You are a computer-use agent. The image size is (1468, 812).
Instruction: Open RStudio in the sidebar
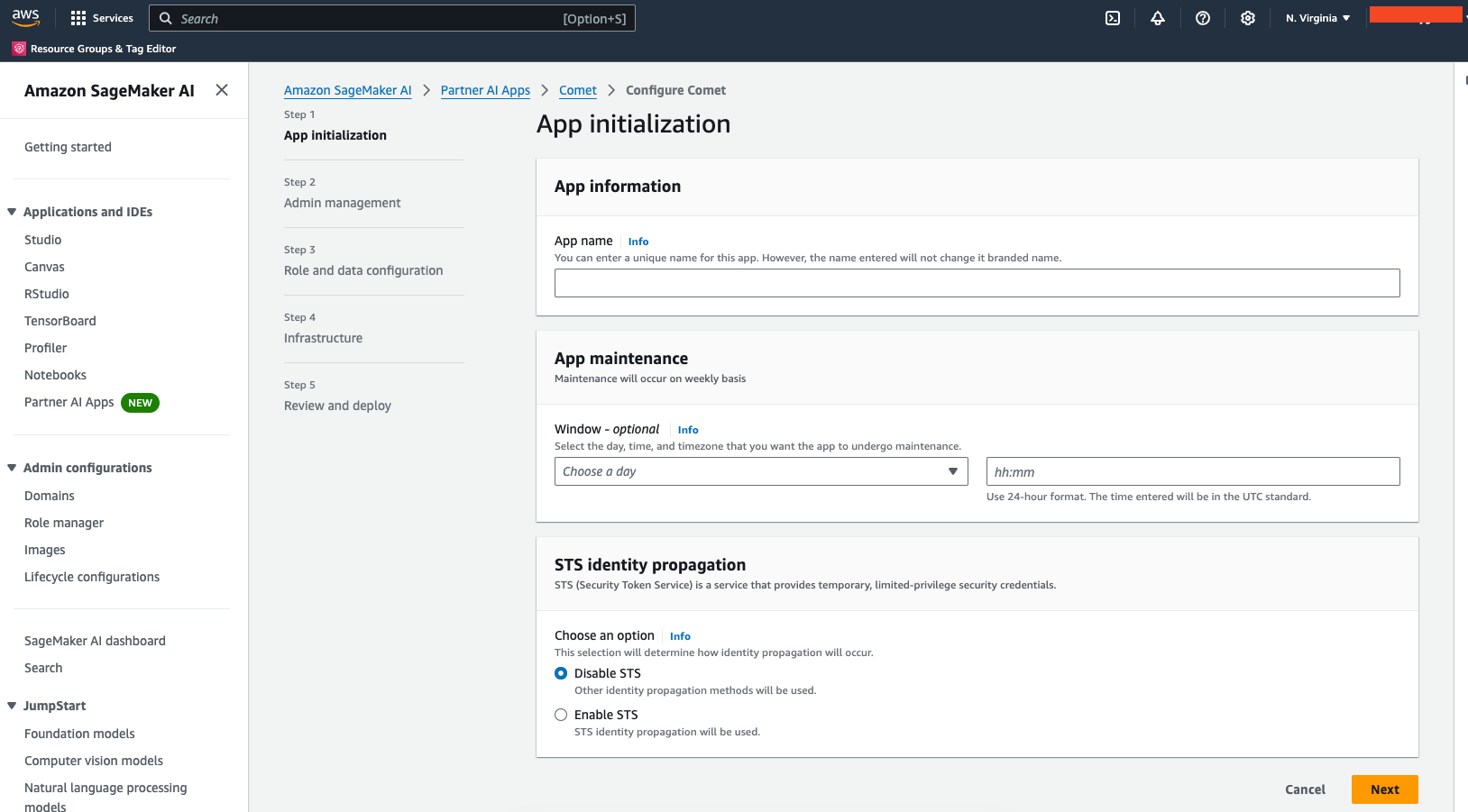(x=47, y=294)
